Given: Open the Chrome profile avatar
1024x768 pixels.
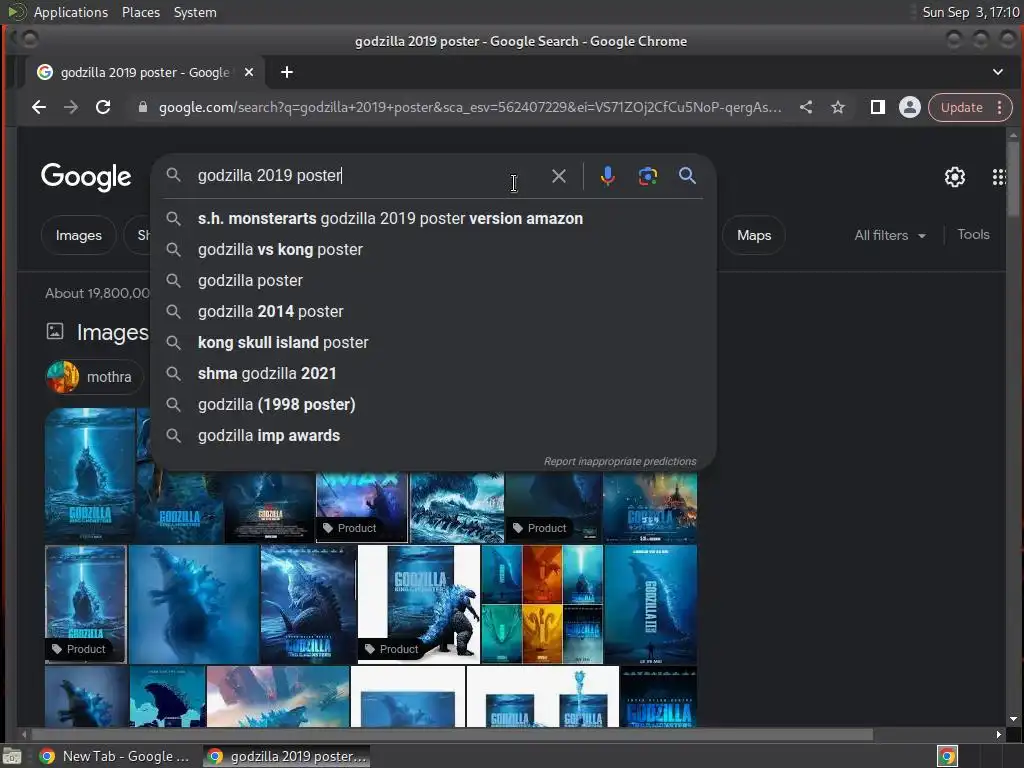Looking at the screenshot, I should pyautogui.click(x=909, y=107).
